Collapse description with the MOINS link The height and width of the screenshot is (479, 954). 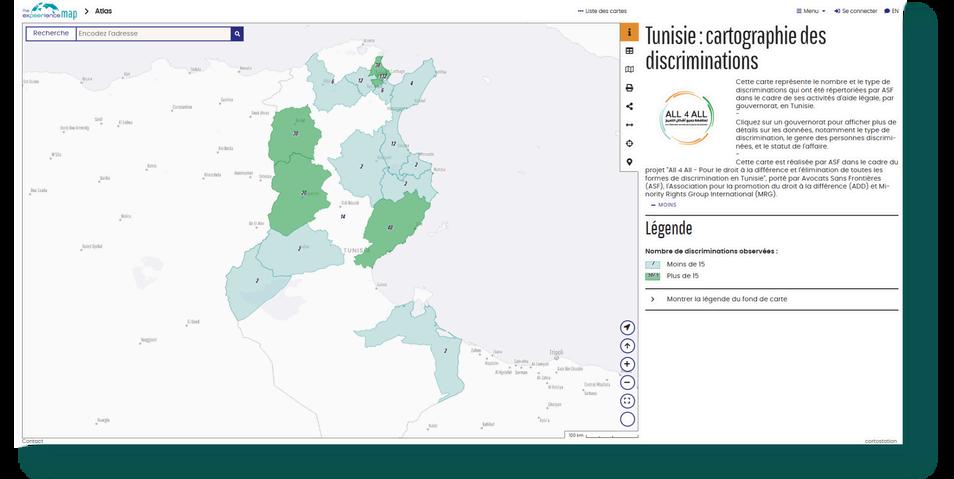(664, 205)
